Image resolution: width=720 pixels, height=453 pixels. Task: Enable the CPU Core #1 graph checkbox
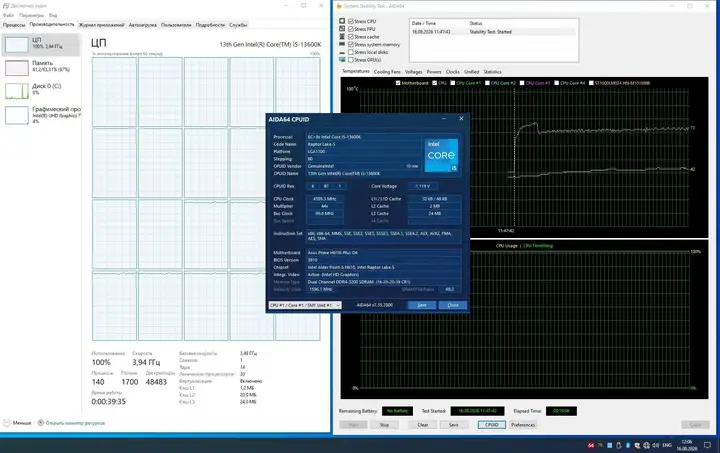tap(453, 83)
